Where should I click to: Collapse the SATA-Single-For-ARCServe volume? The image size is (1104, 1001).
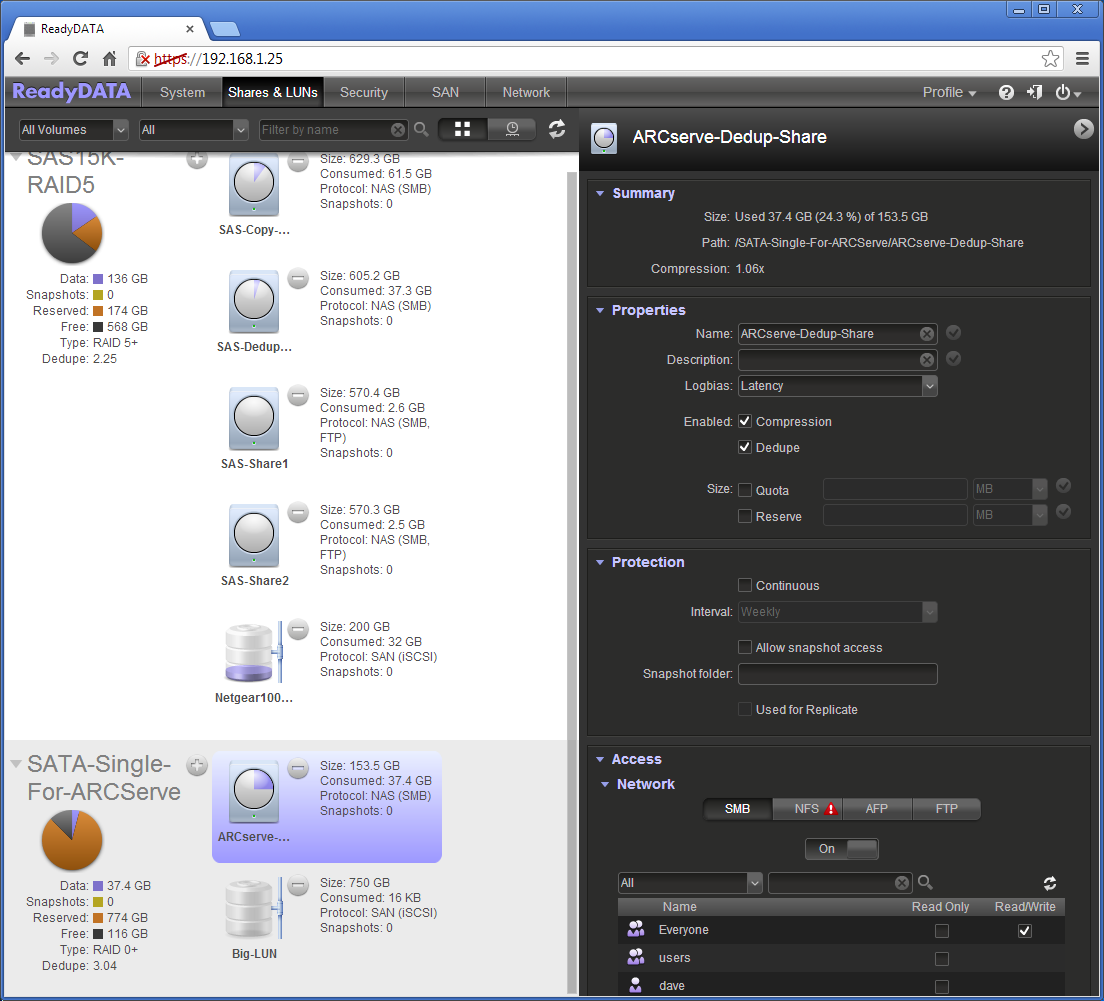tap(15, 763)
